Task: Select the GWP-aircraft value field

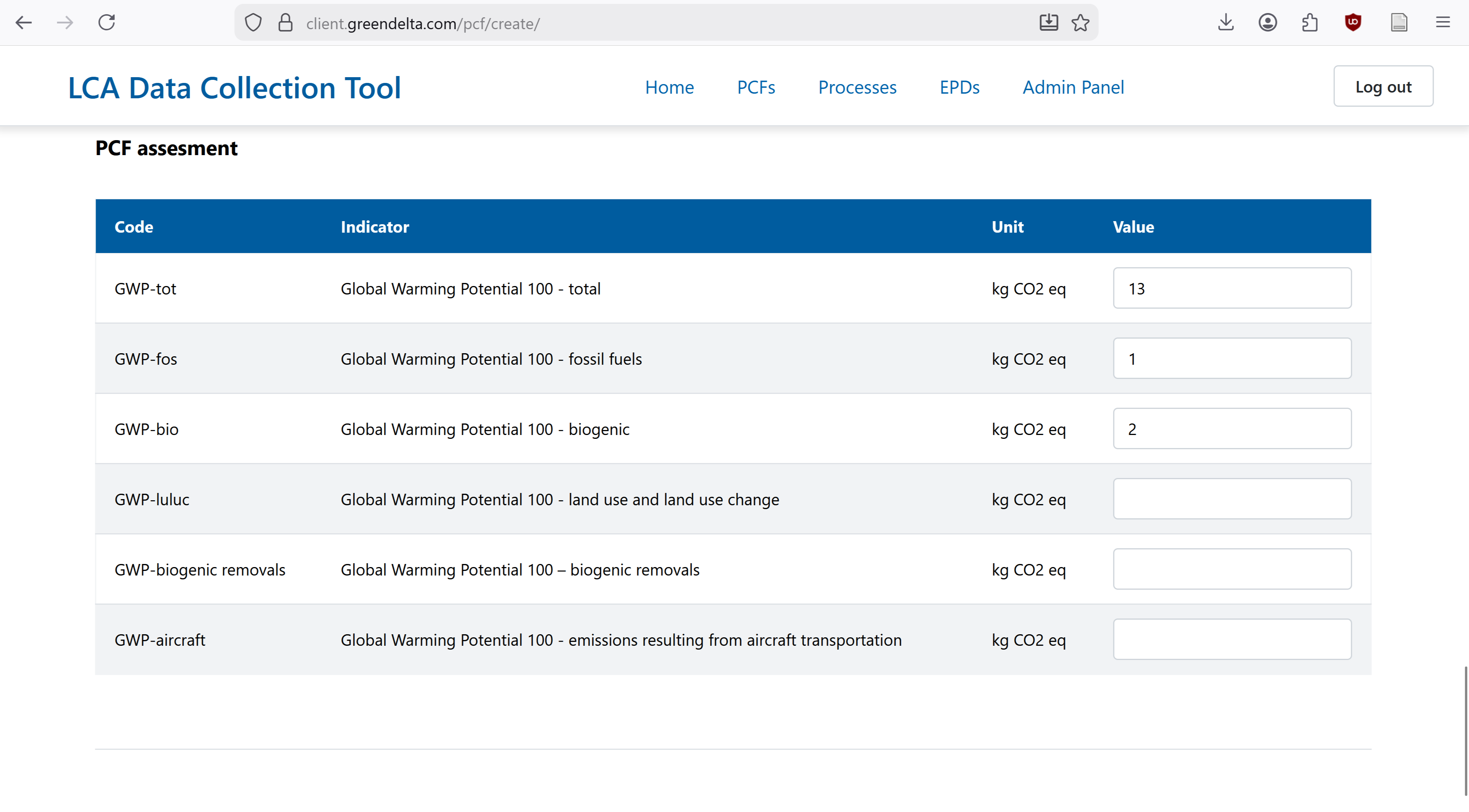Action: coord(1232,639)
